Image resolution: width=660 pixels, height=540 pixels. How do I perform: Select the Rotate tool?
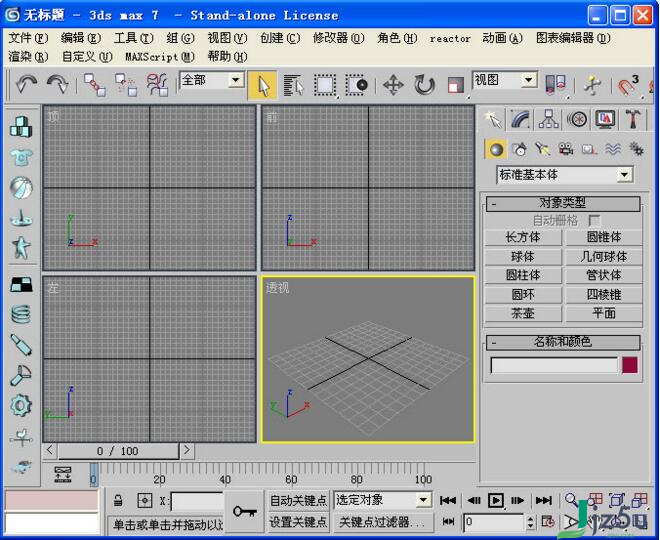tap(424, 85)
